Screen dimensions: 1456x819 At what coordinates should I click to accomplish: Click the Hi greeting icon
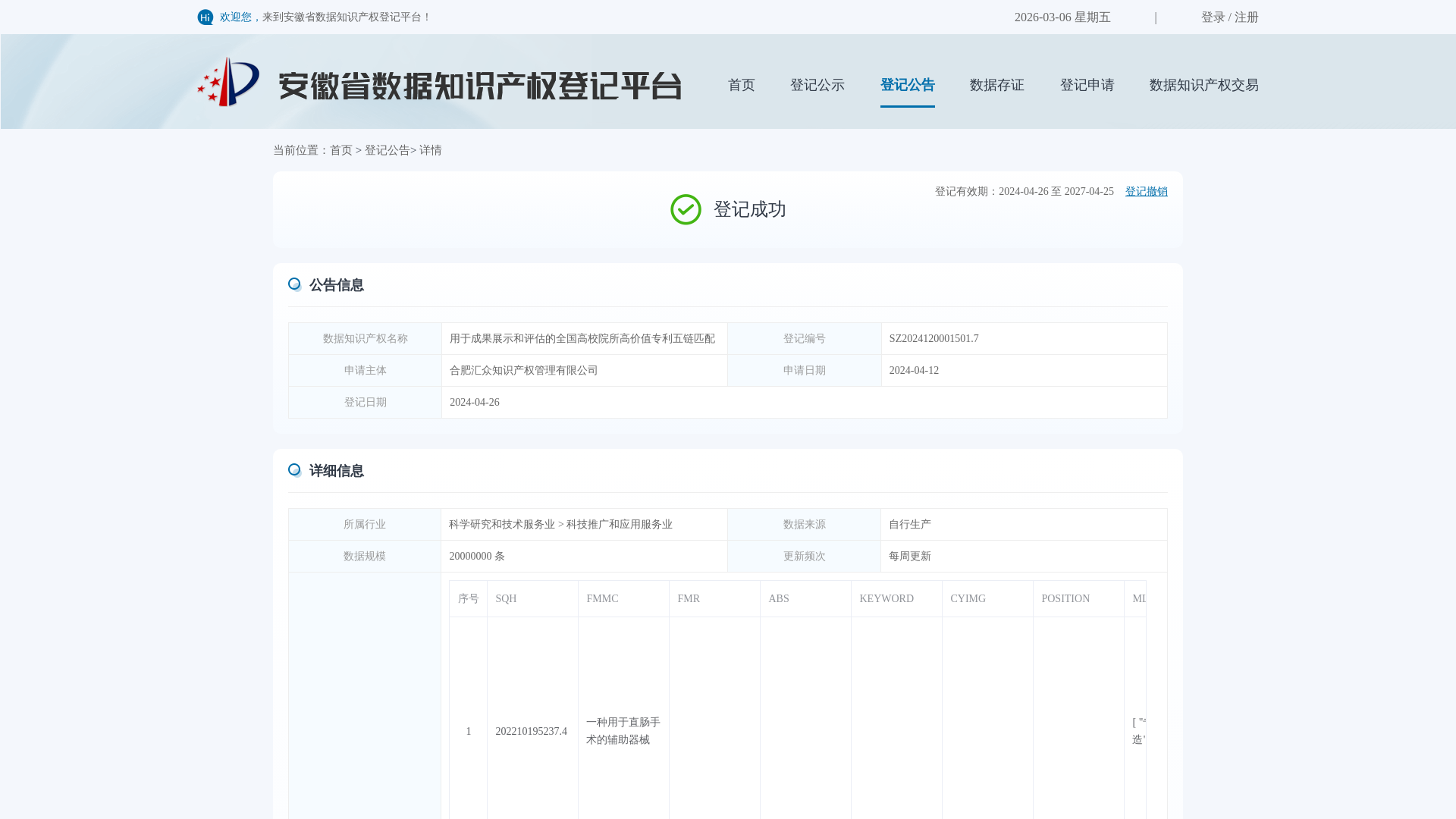point(206,17)
